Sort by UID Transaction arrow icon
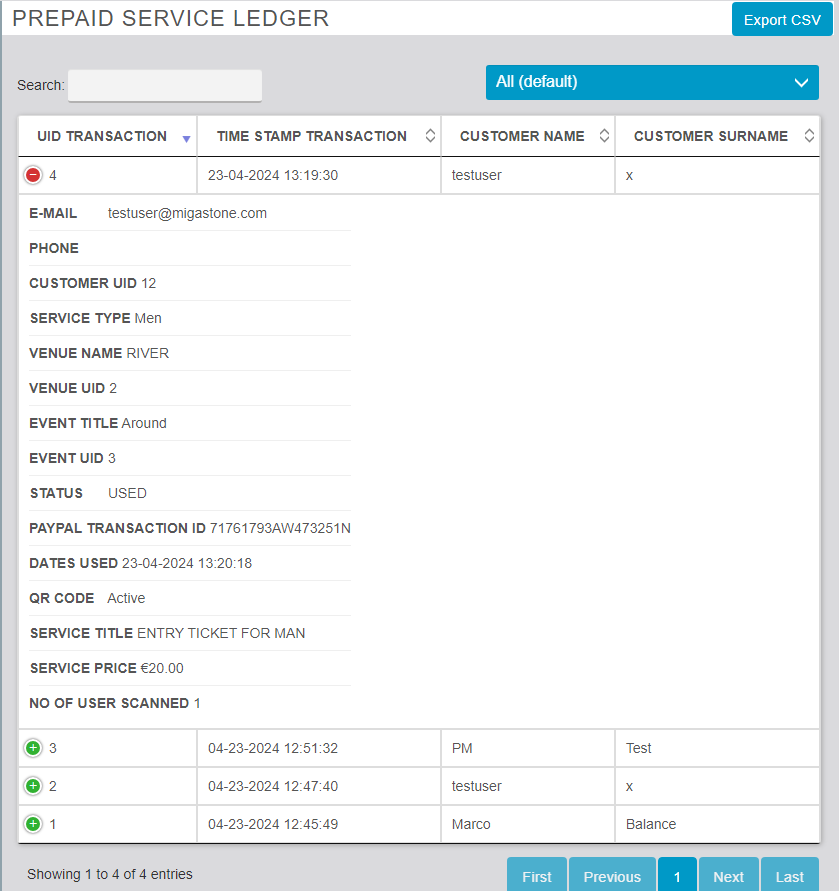Screen dimensions: 839x891 [186, 138]
